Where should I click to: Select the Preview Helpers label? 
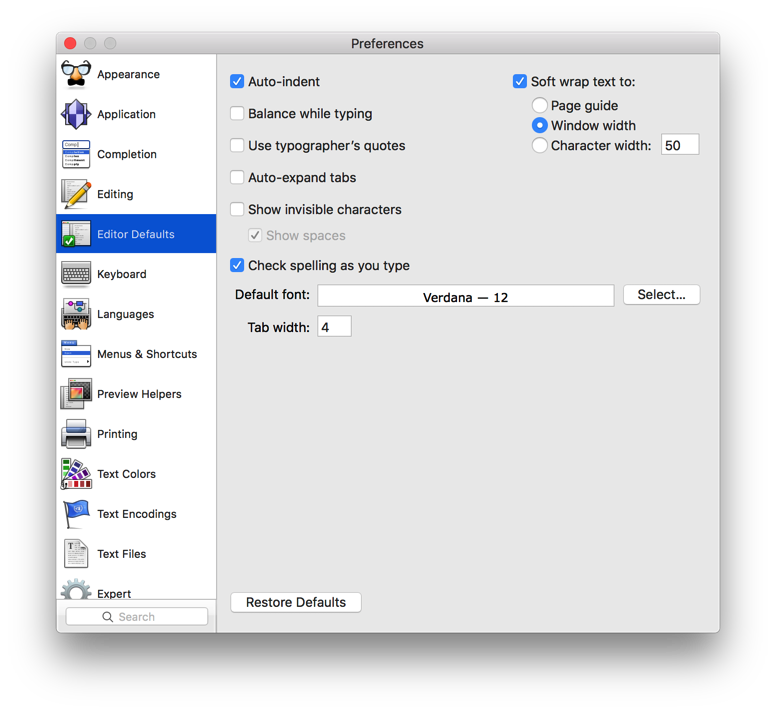(x=139, y=394)
